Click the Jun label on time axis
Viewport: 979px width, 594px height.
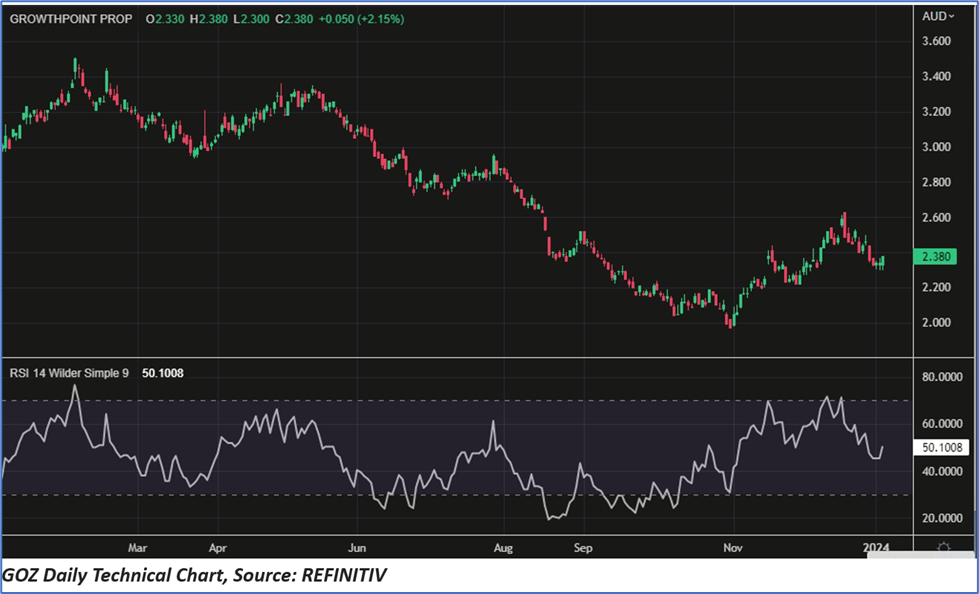coord(357,548)
